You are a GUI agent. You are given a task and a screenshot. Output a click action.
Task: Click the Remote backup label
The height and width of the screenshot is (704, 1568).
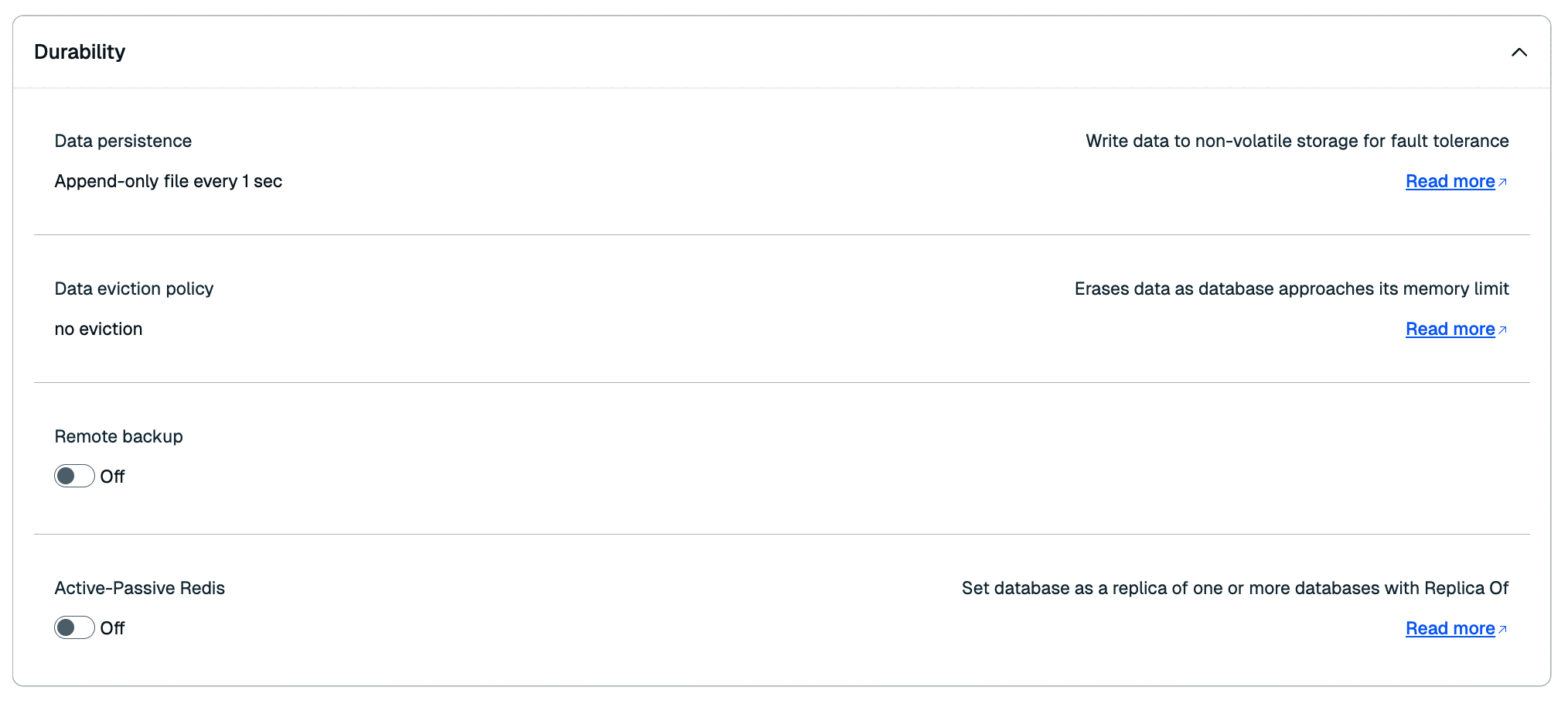pos(118,436)
